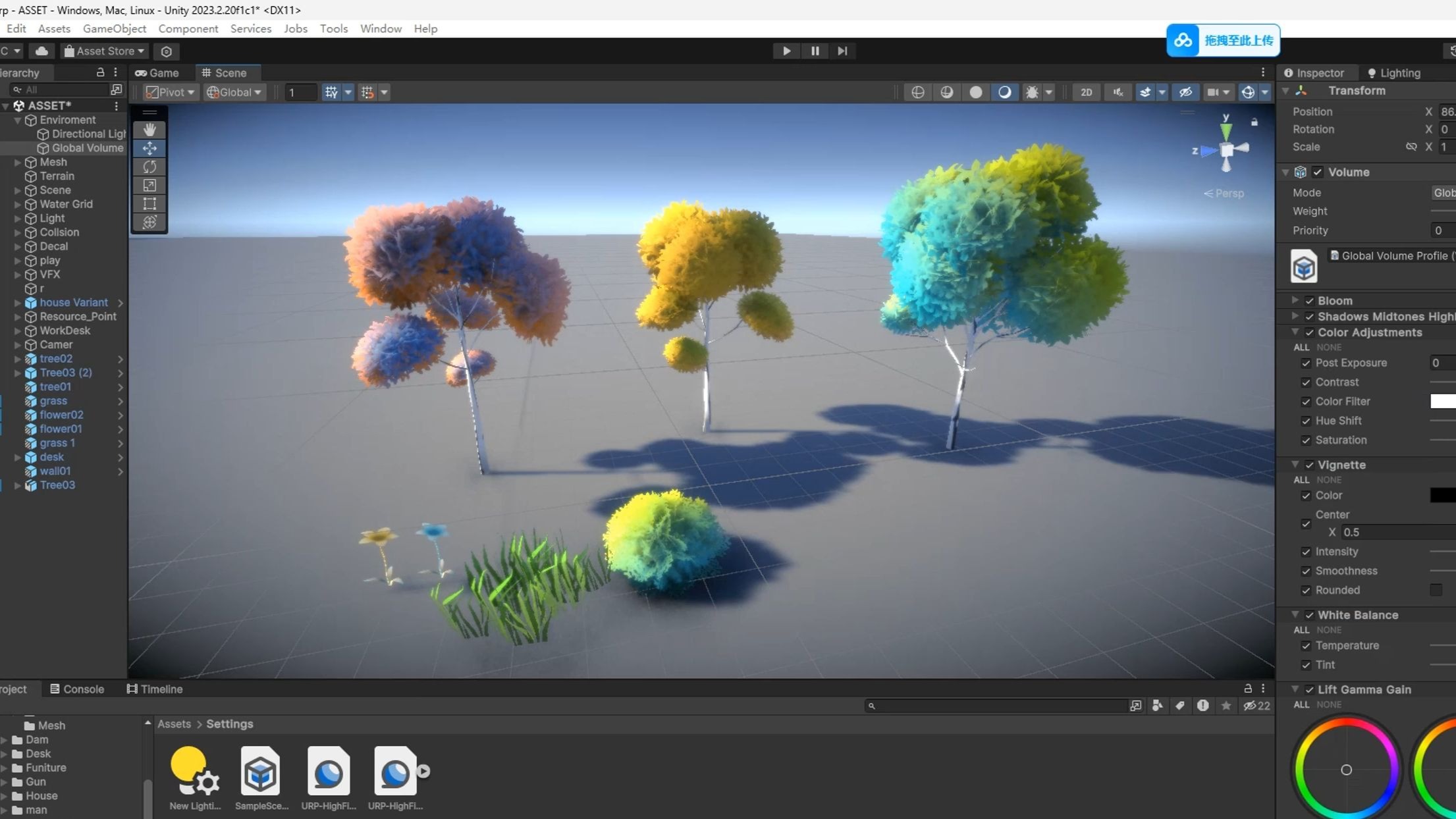Click the Step frame button
Viewport: 1456px width, 819px height.
(842, 51)
